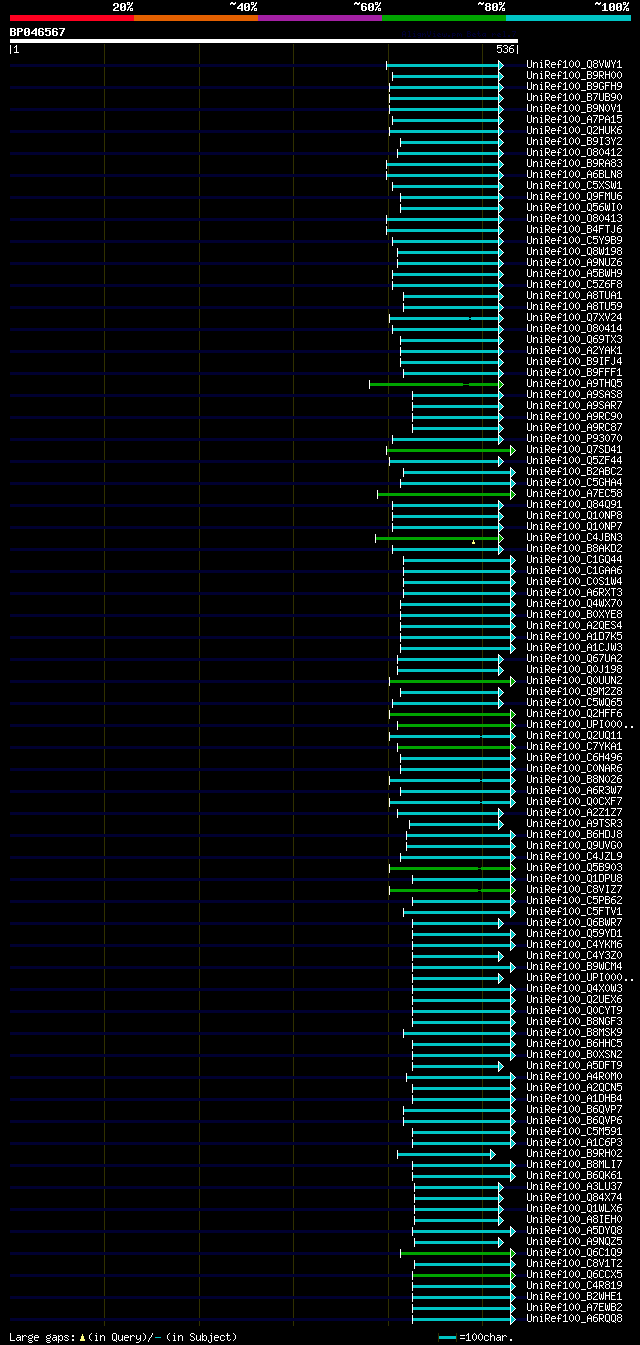Viewport: 640px width, 1345px height.
Task: Click the green ~80% legend segment
Action: coord(444,18)
